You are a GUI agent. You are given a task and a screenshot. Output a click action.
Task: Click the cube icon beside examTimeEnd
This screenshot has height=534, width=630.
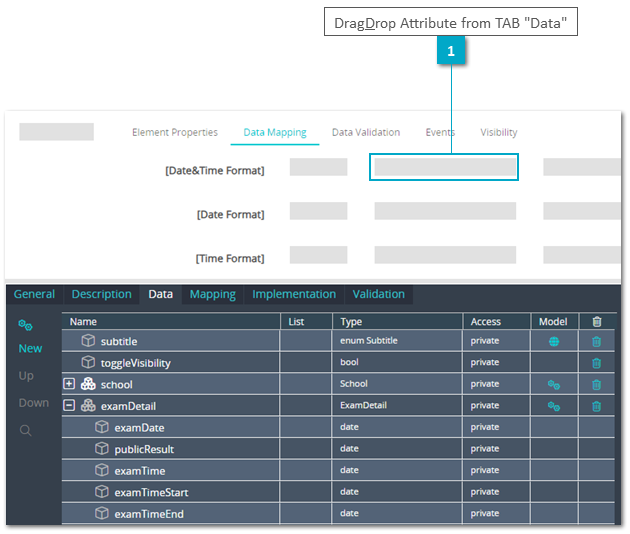pyautogui.click(x=102, y=513)
